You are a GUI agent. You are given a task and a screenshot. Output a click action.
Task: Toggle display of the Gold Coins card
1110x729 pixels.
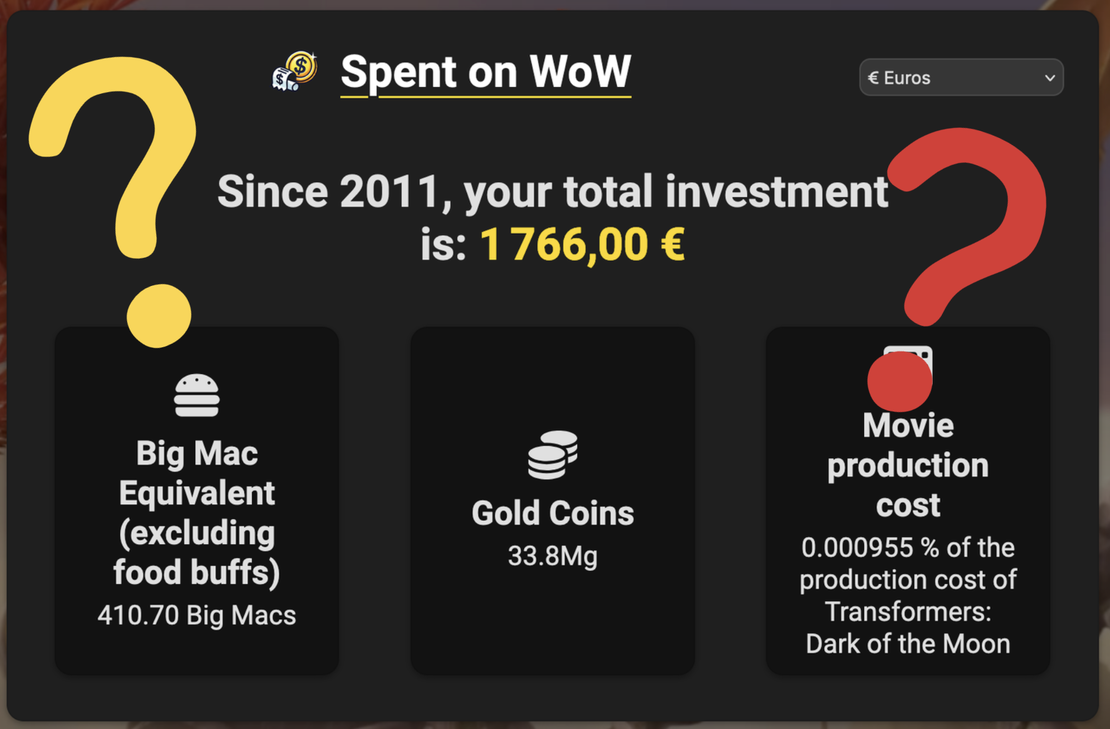tap(553, 500)
